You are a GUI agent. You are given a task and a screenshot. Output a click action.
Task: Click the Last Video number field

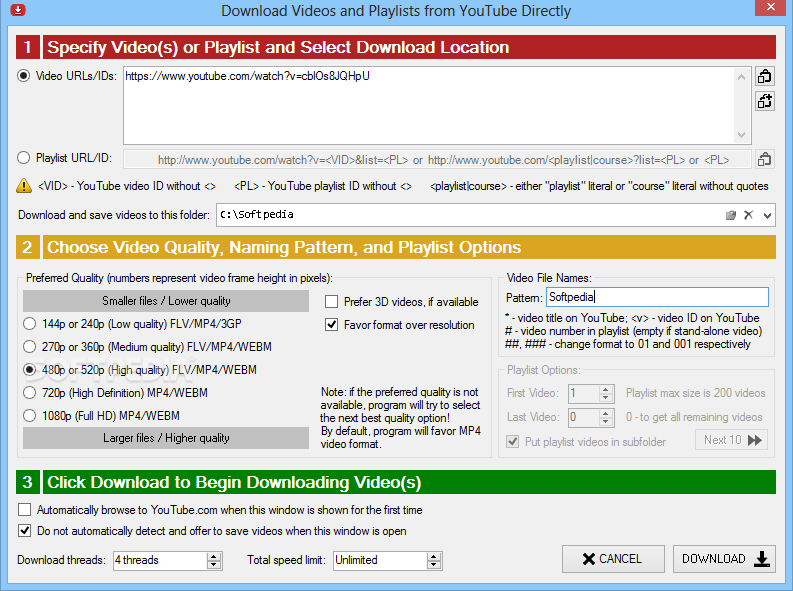tap(583, 417)
